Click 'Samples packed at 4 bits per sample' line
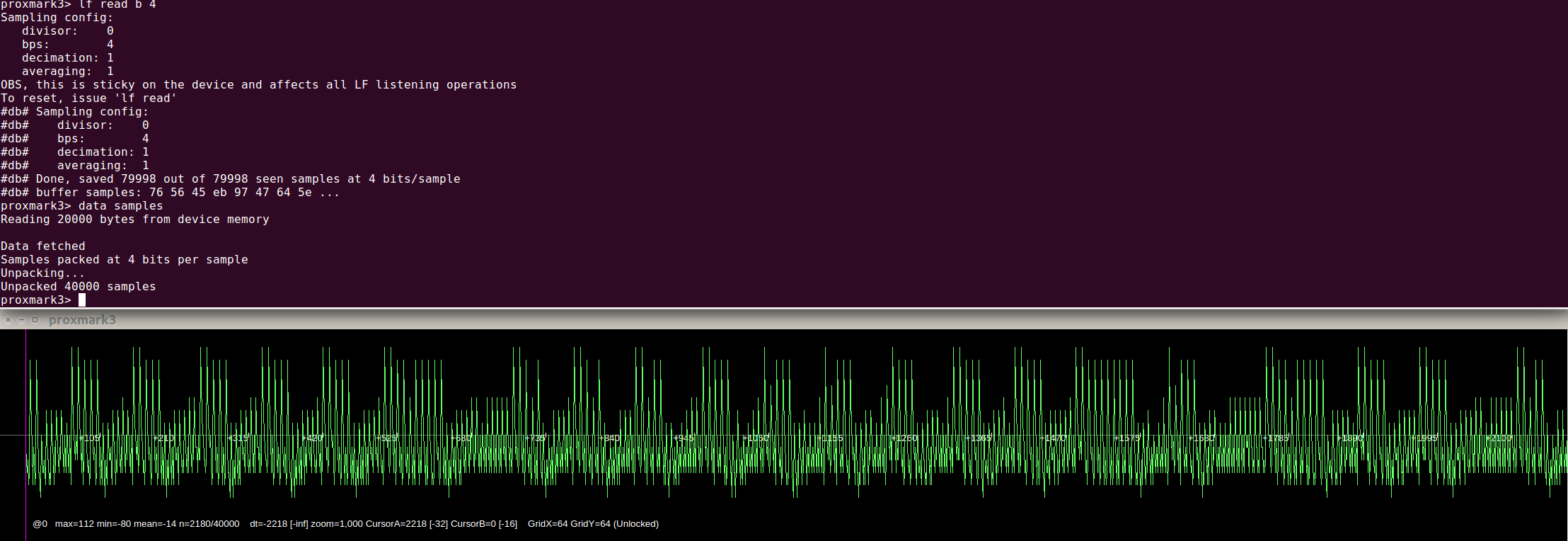This screenshot has height=541, width=1568. [x=125, y=260]
